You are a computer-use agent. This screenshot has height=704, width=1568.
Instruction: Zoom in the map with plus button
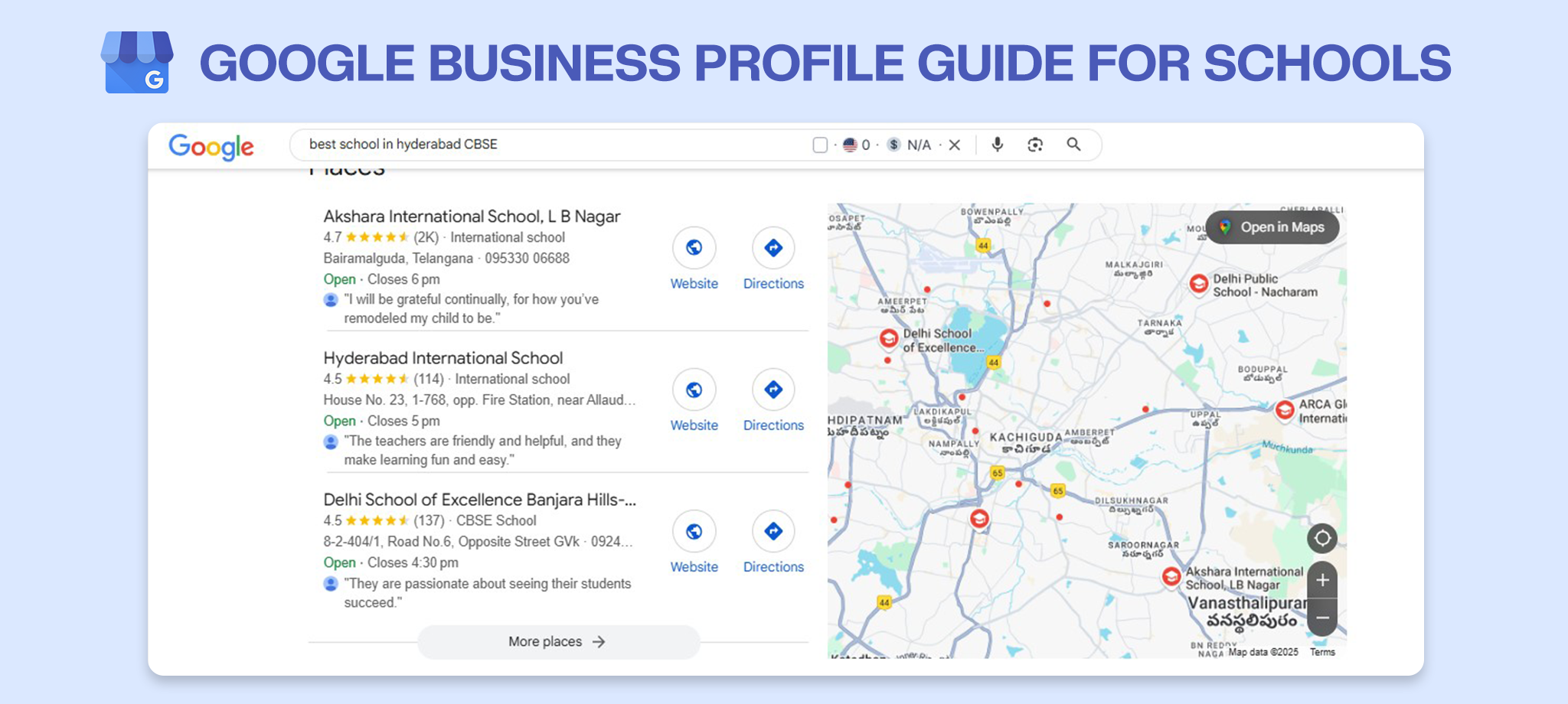coord(1322,580)
